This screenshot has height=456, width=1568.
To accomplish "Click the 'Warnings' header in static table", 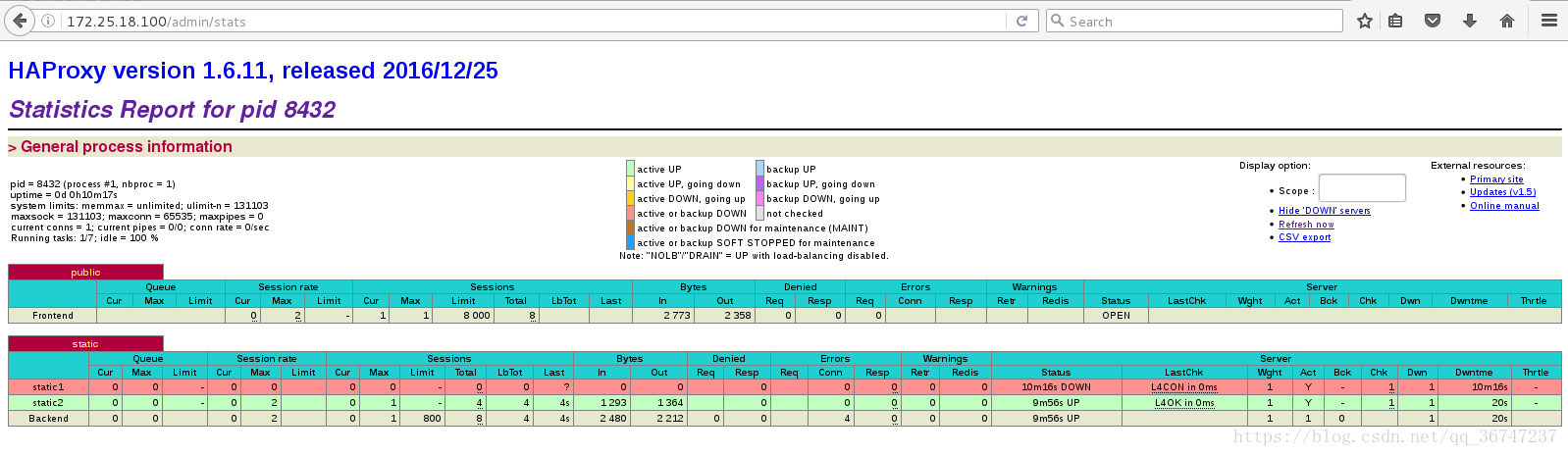I will (945, 359).
